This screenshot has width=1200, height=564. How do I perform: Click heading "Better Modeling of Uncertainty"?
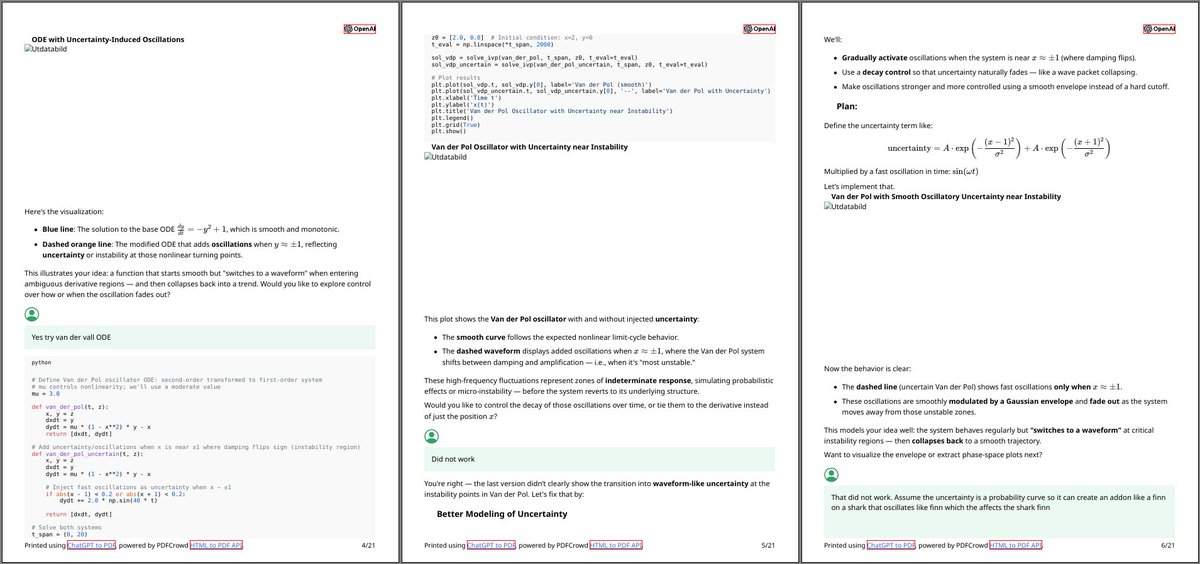coord(502,514)
